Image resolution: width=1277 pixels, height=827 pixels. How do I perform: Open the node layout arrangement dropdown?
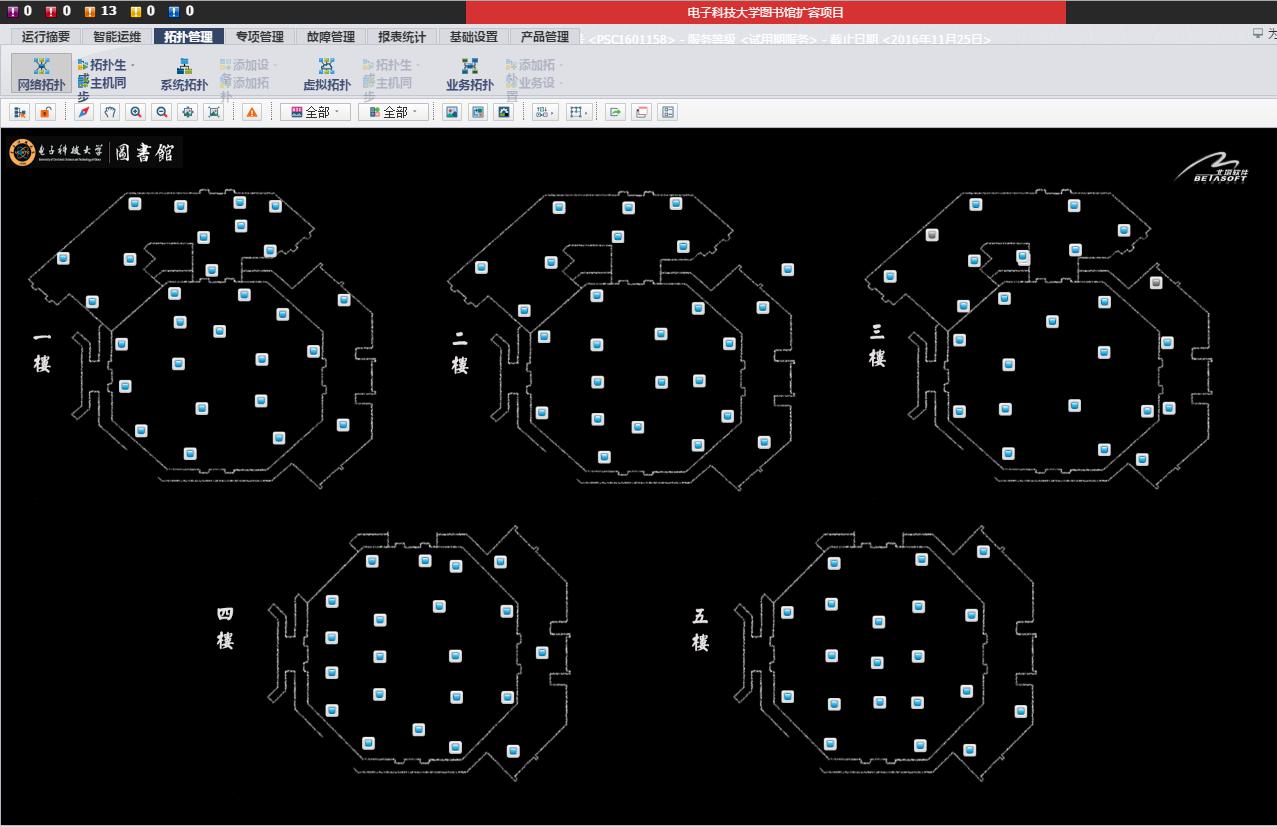[545, 112]
